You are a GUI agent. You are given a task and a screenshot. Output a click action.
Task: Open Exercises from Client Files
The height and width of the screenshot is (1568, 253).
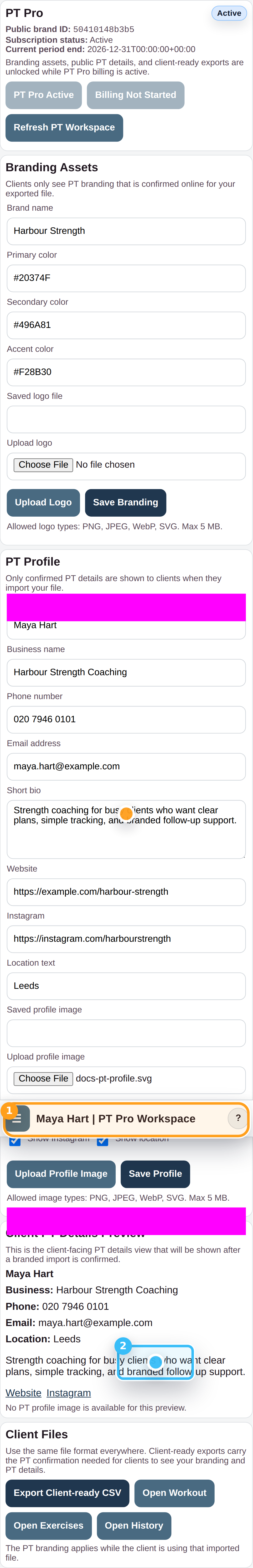49,1525
